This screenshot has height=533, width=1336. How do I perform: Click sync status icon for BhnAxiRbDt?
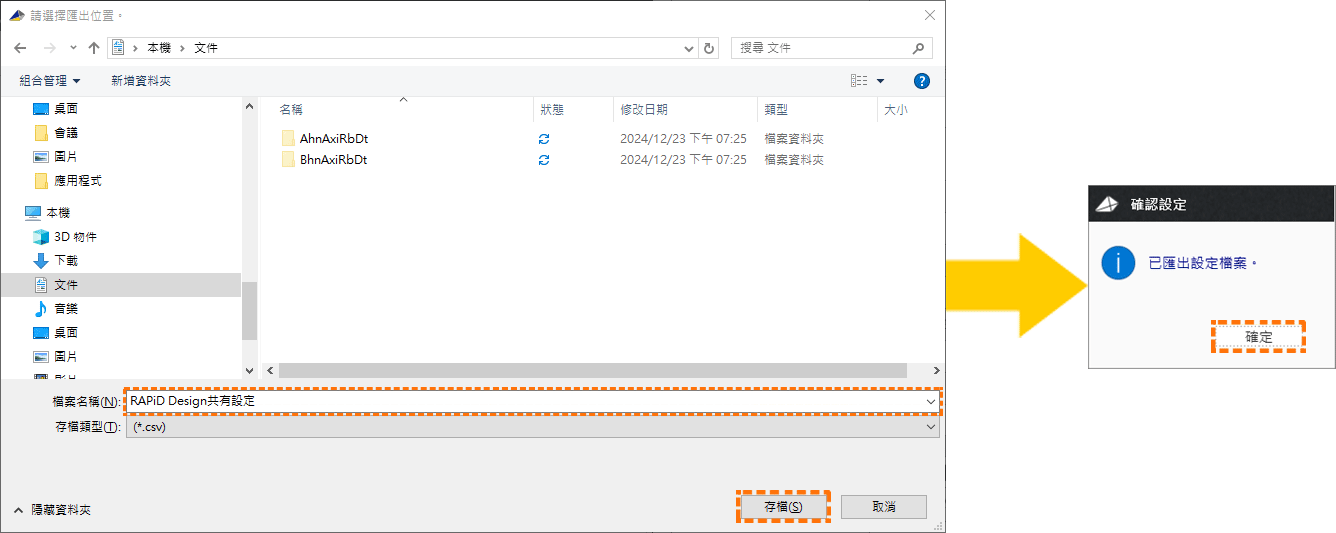click(544, 159)
